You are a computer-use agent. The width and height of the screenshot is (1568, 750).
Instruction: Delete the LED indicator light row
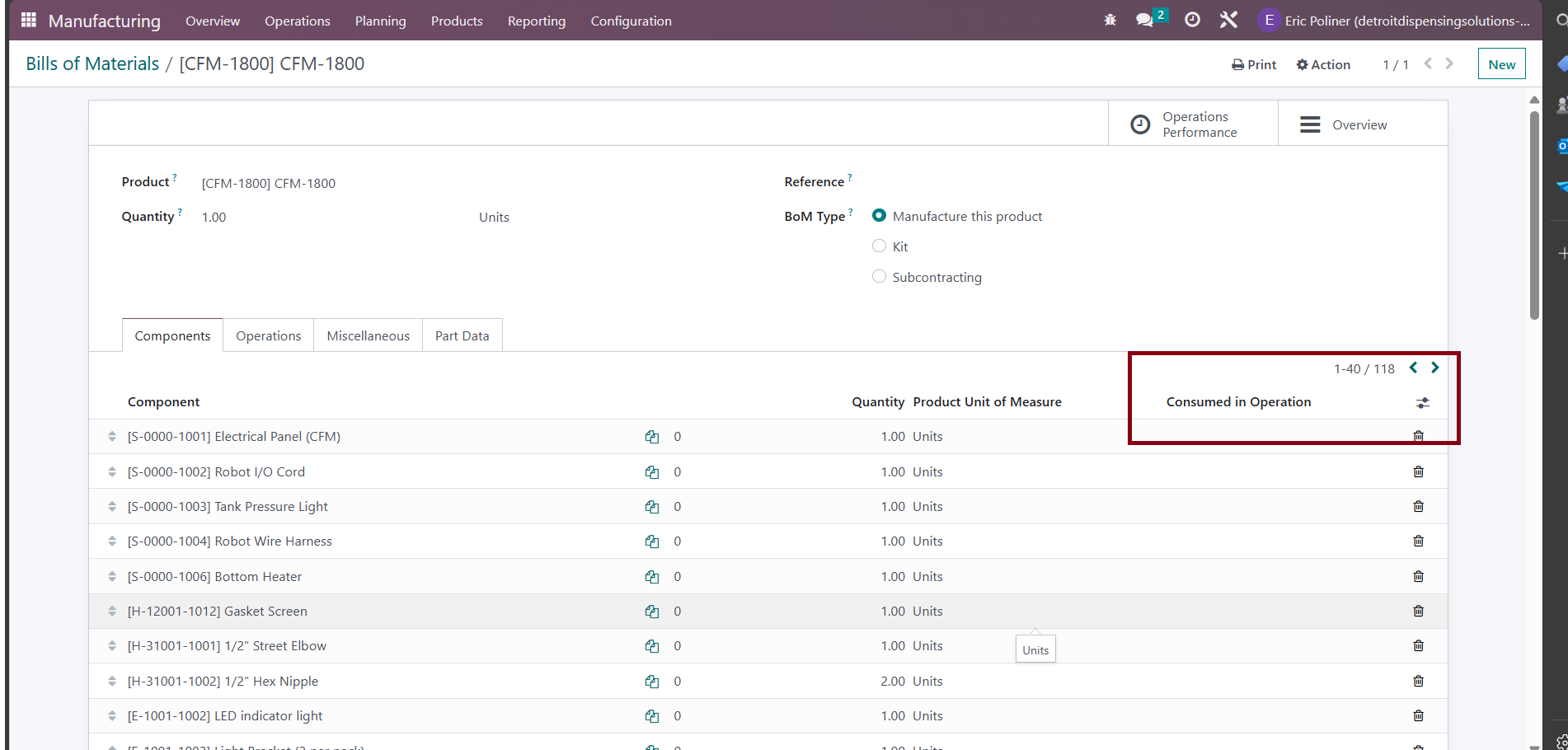click(x=1418, y=715)
